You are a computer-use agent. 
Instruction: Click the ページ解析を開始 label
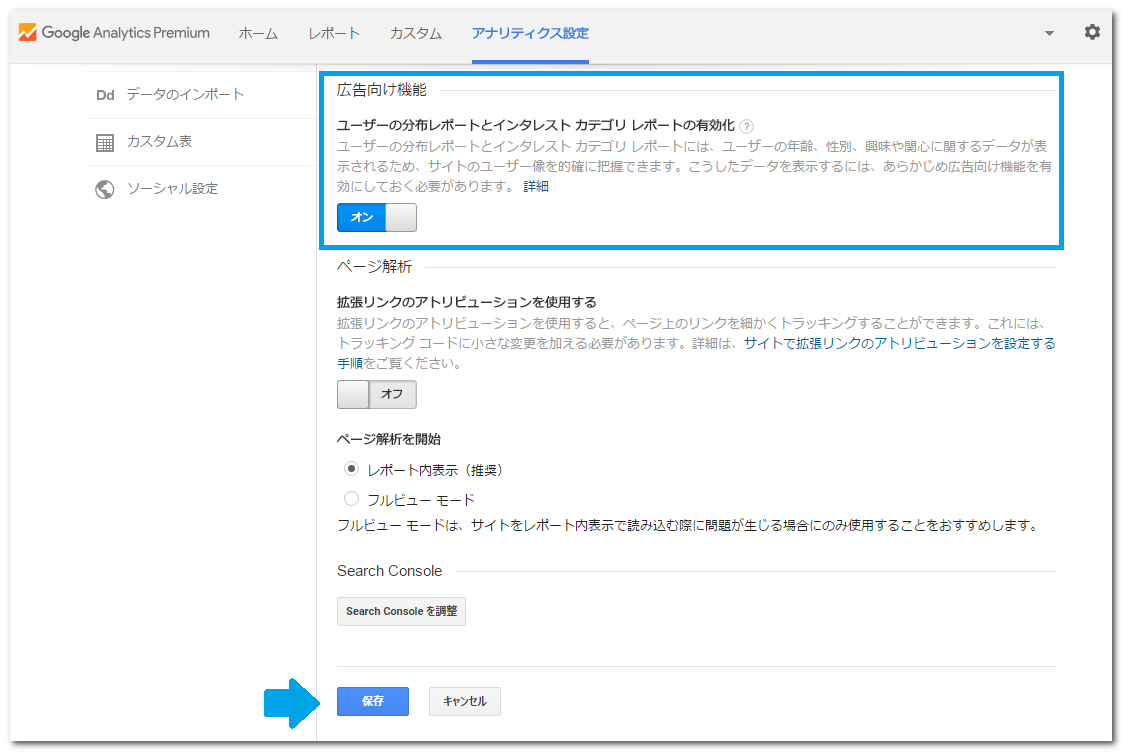tap(389, 439)
